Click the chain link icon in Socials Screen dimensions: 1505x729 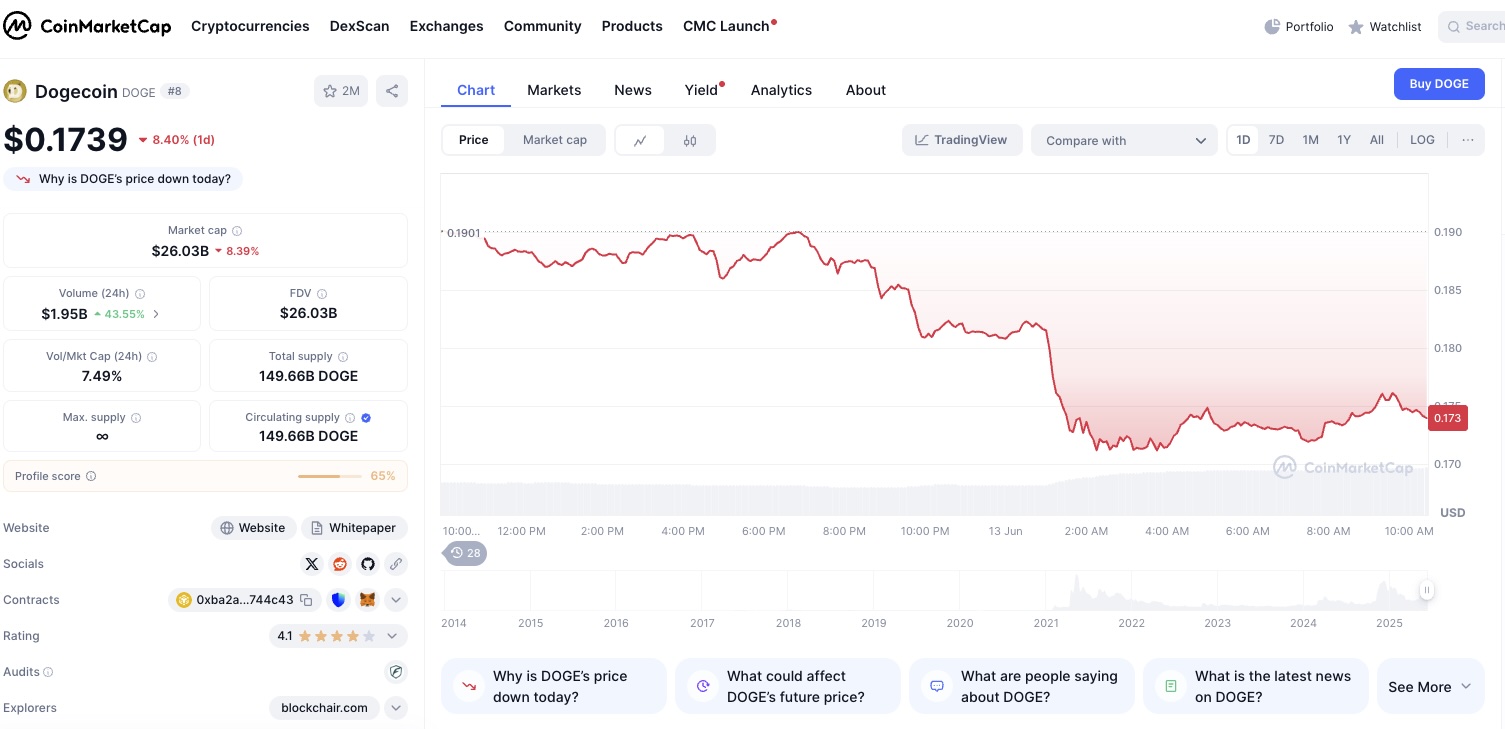click(396, 564)
